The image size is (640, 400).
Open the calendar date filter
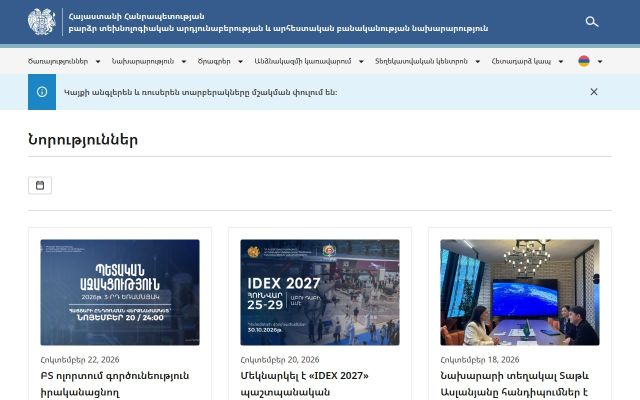[x=40, y=185]
